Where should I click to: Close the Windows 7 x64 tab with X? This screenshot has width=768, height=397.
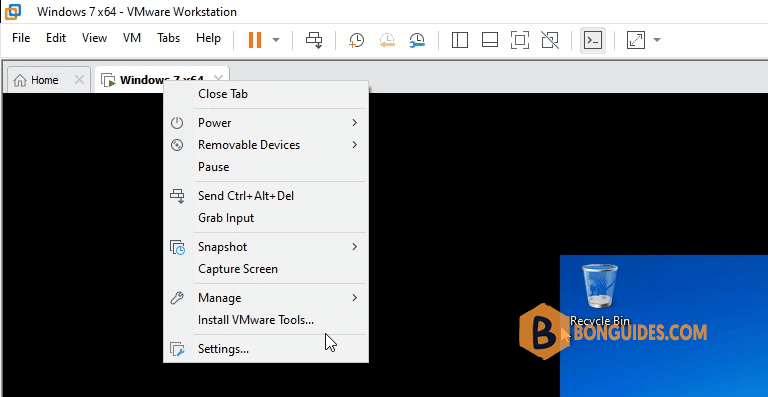coord(219,78)
